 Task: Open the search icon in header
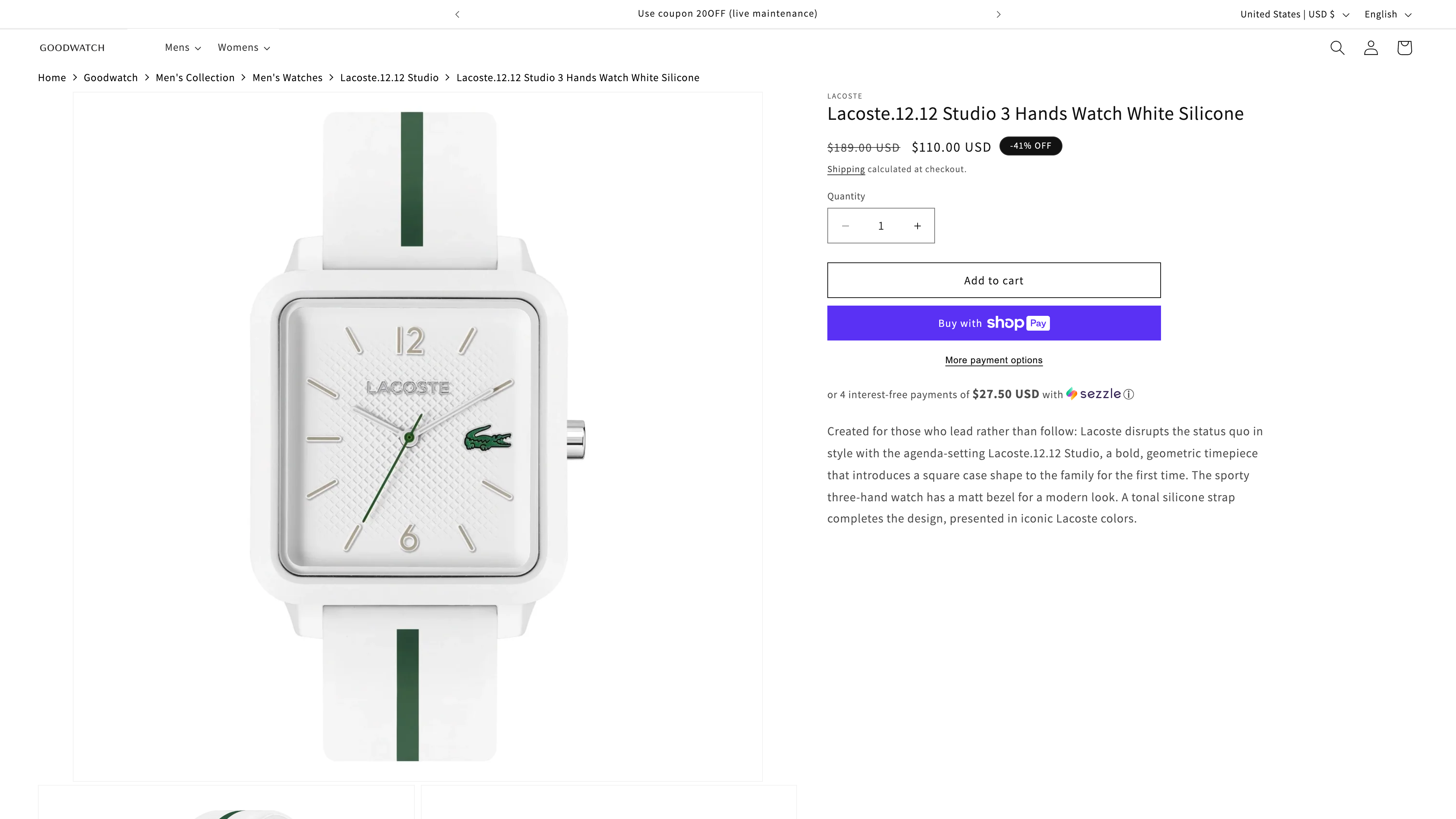click(1337, 48)
